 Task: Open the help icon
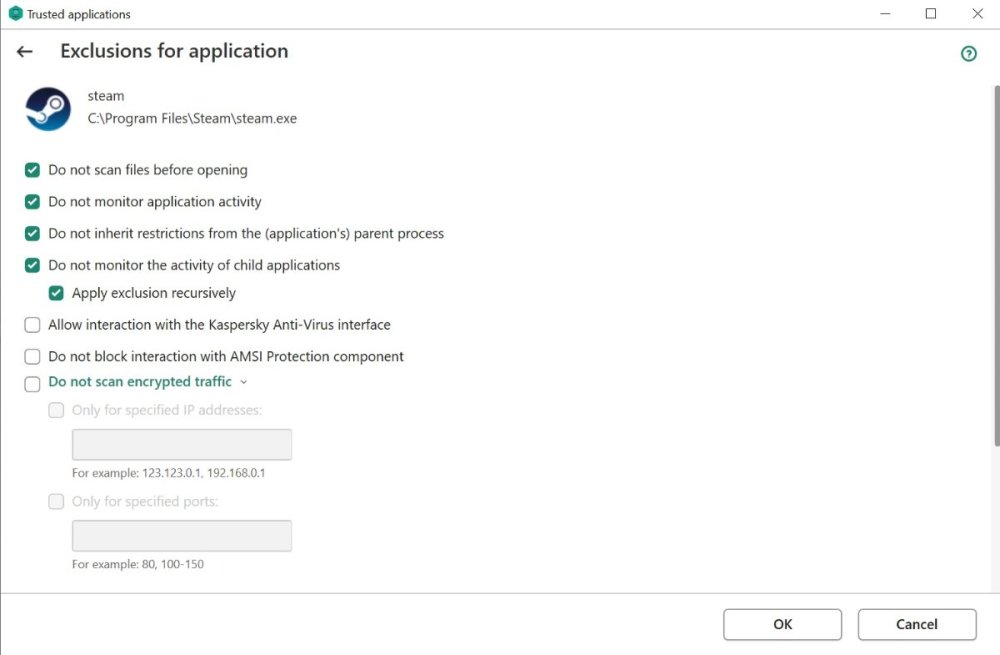(x=968, y=53)
